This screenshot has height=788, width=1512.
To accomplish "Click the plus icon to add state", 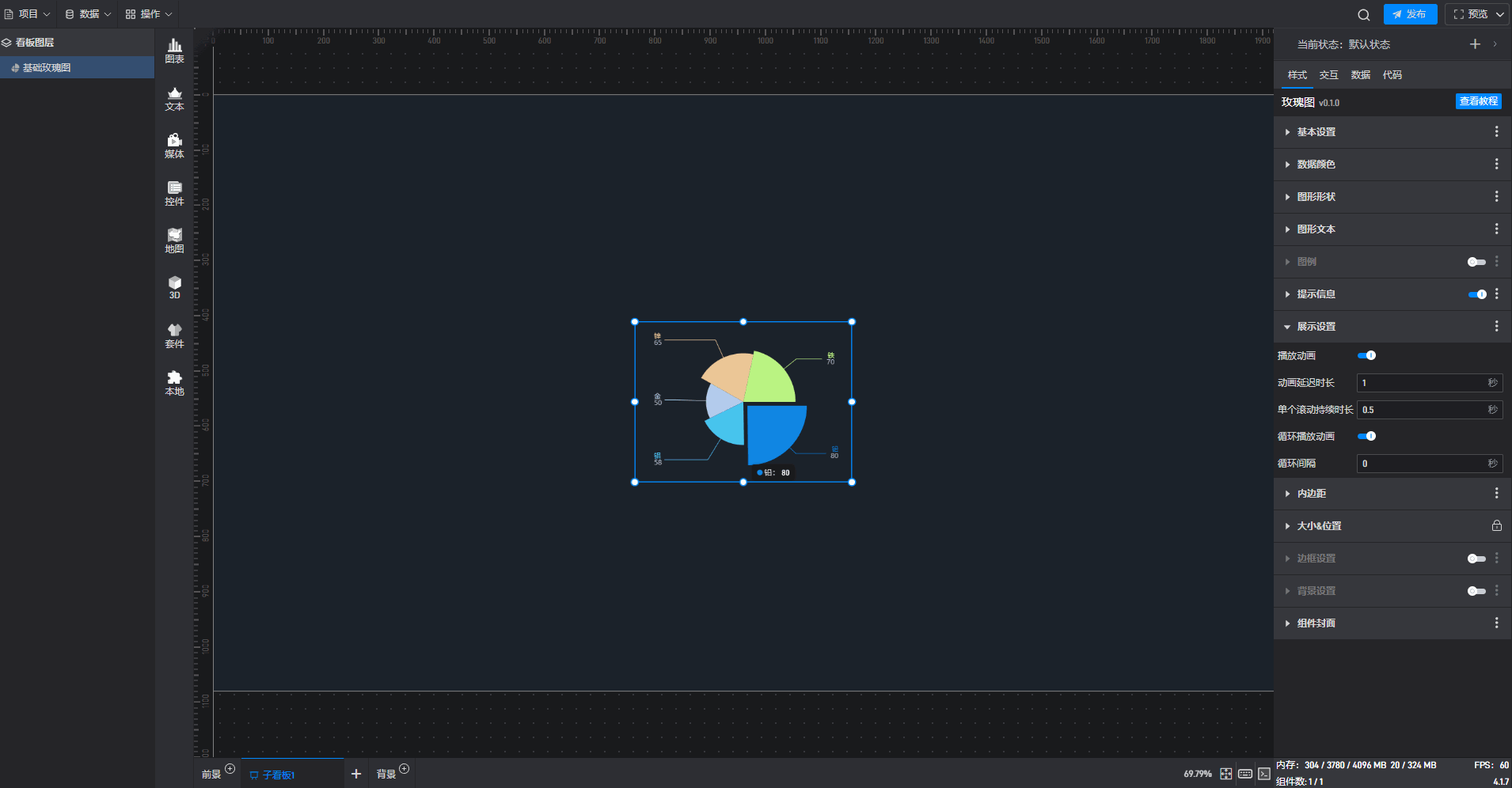I will [x=1475, y=44].
